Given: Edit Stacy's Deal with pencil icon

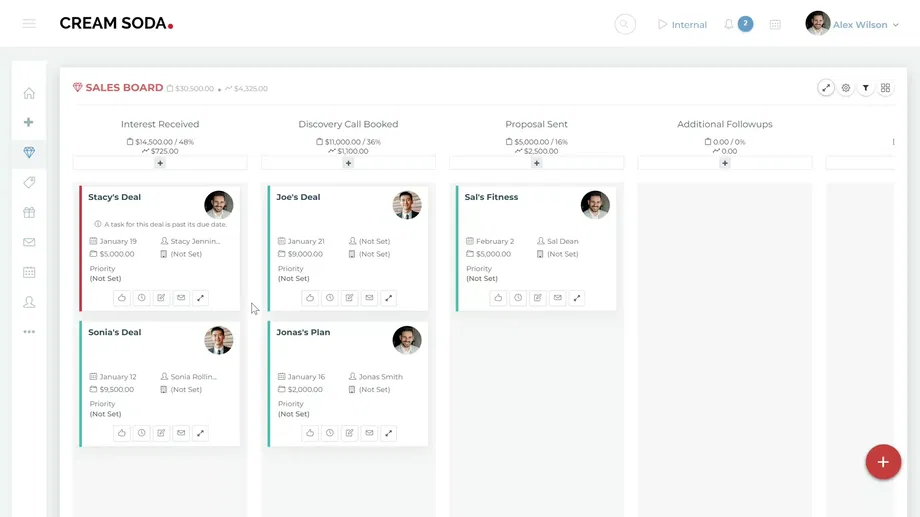Looking at the screenshot, I should coord(161,298).
